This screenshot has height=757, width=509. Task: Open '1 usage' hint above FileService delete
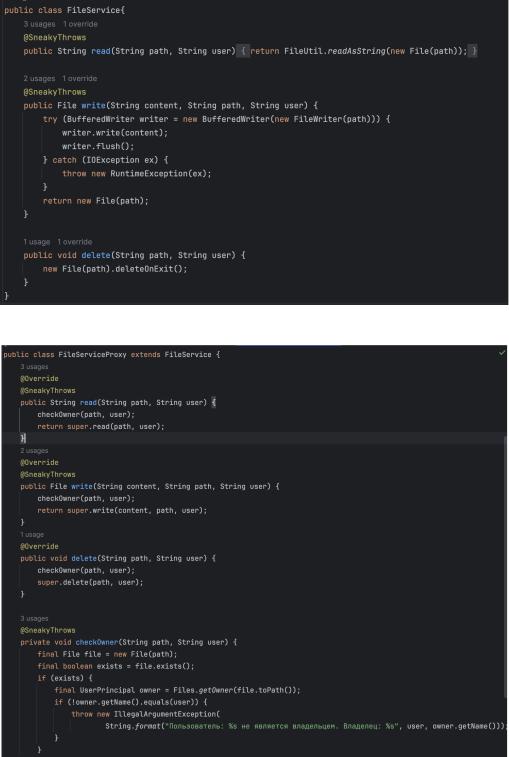click(37, 242)
